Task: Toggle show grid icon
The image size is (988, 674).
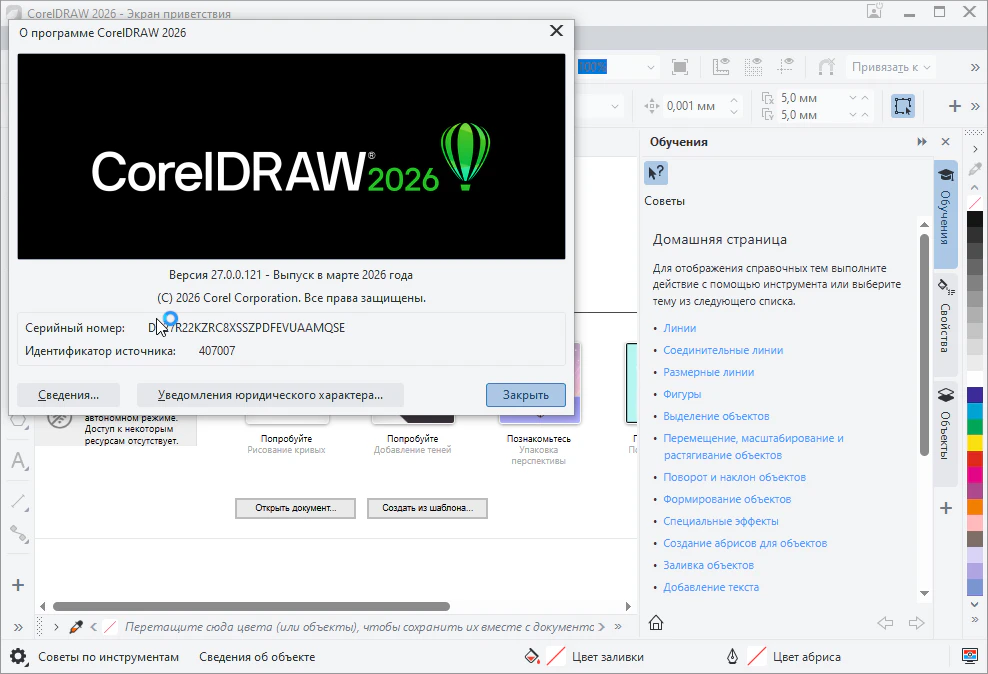Action: (755, 67)
